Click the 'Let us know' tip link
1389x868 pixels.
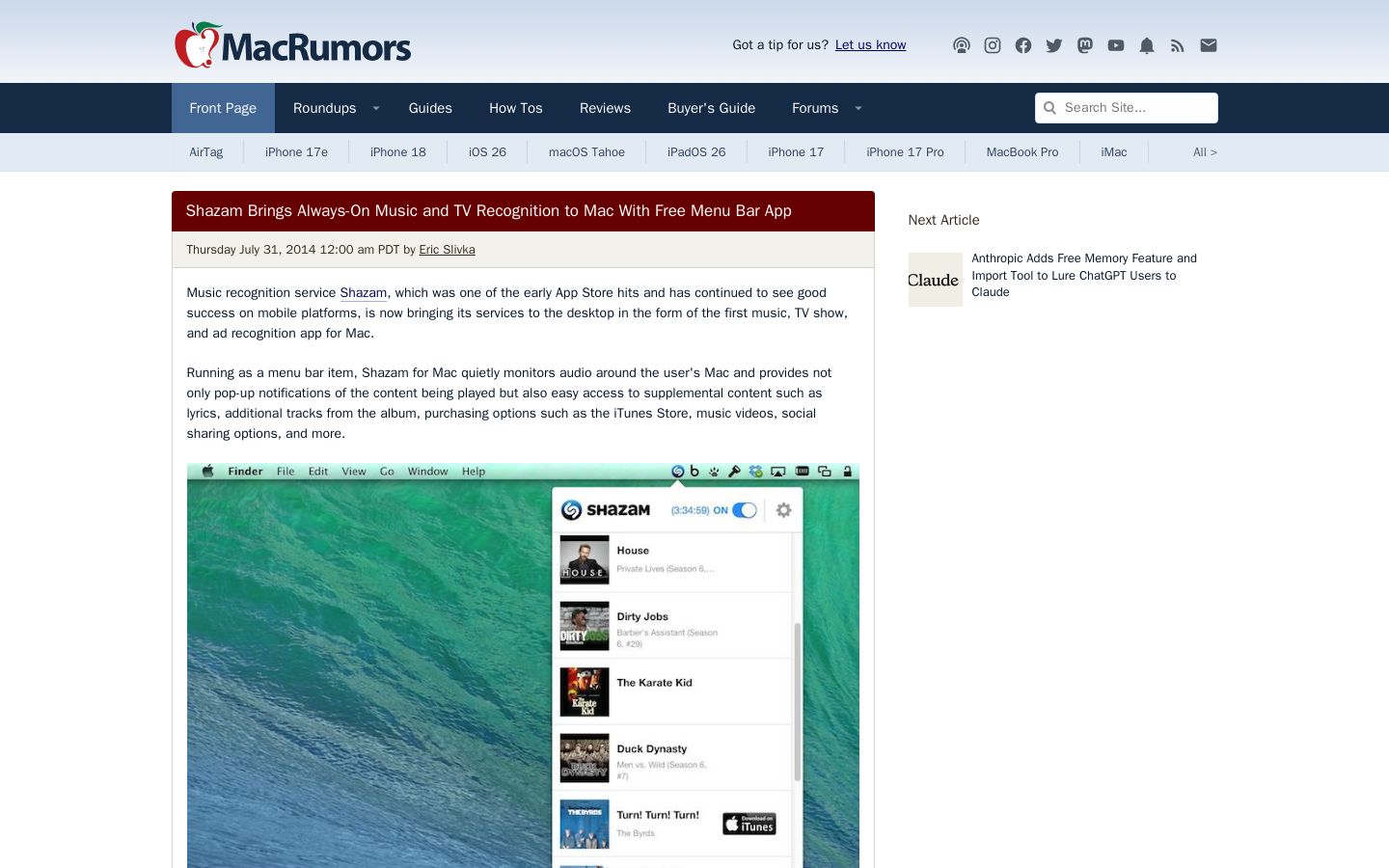point(871,45)
